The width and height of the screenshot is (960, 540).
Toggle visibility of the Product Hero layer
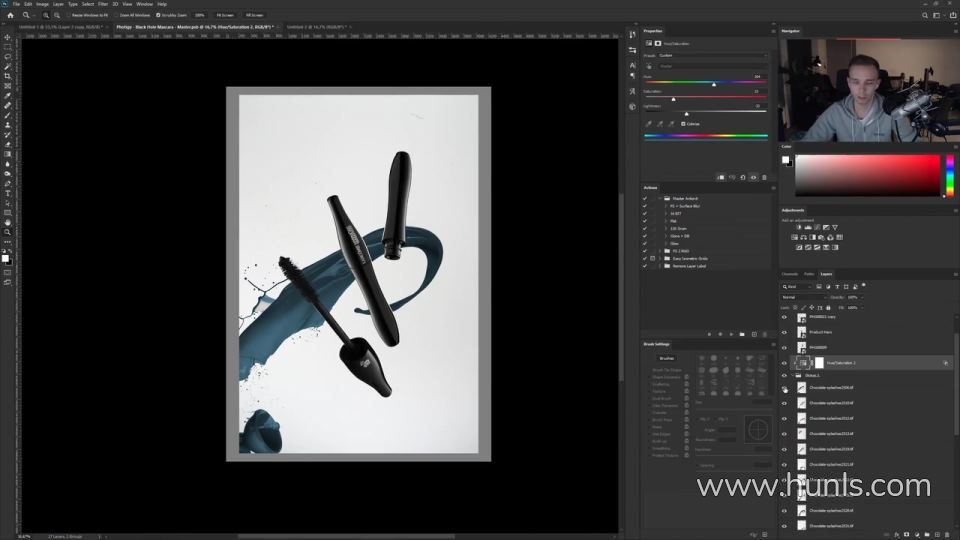click(784, 331)
